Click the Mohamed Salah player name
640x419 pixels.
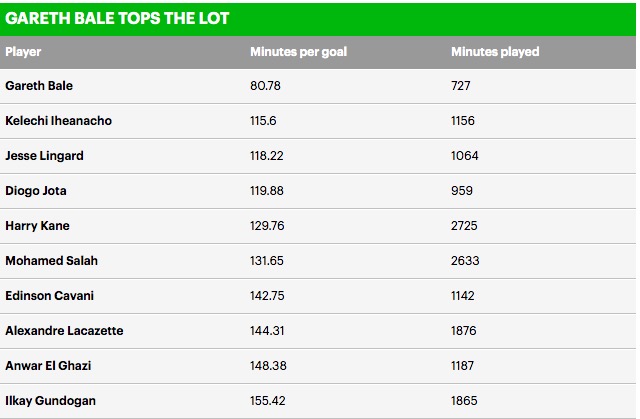(x=51, y=261)
